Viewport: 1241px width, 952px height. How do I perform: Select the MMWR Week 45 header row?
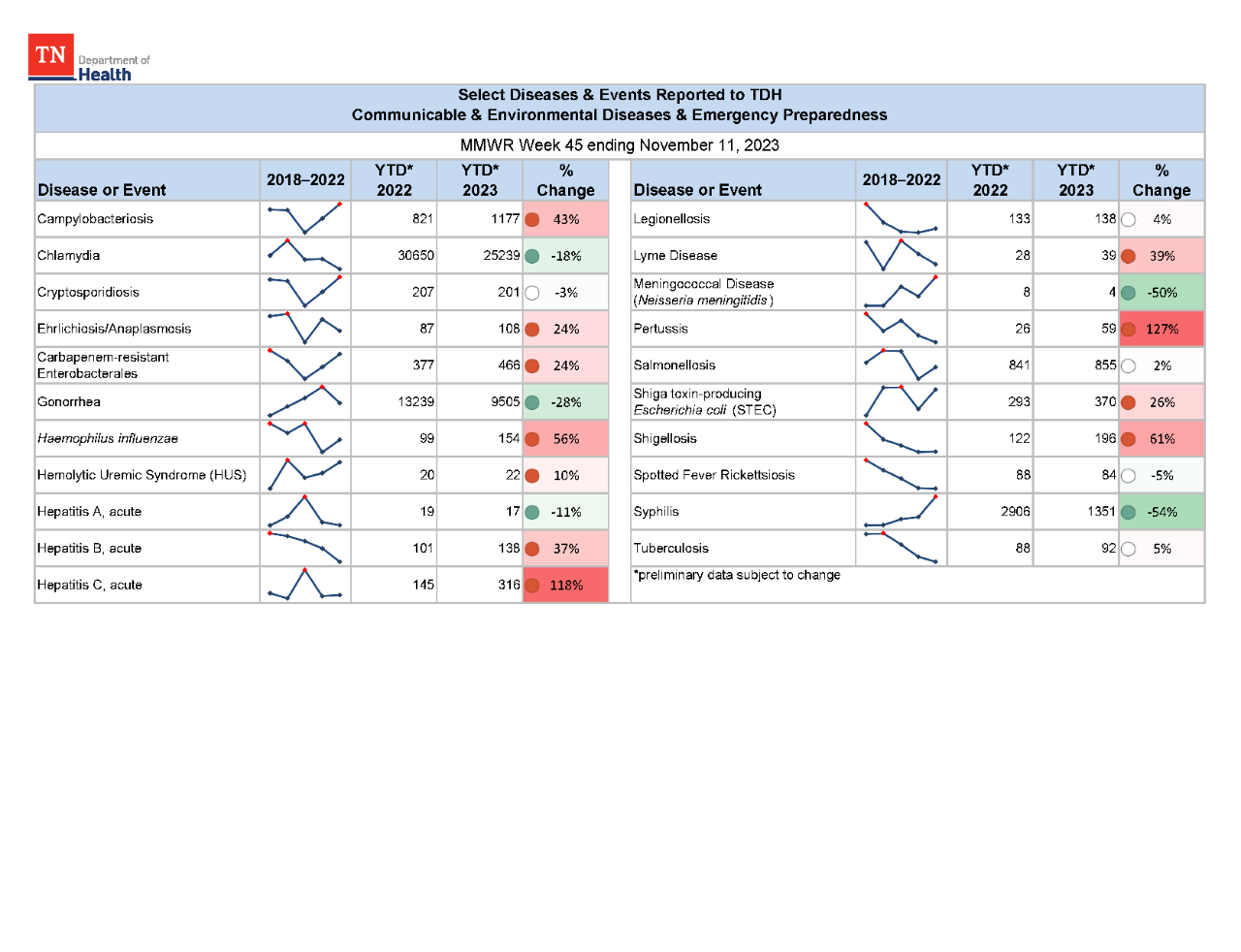pyautogui.click(x=620, y=145)
